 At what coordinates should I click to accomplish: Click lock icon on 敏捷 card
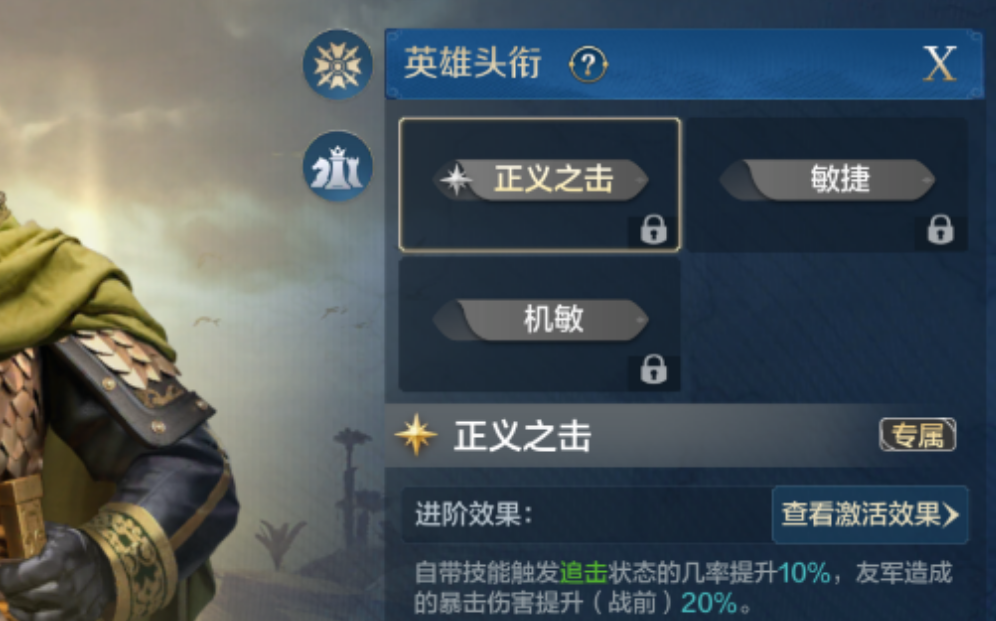pyautogui.click(x=940, y=230)
